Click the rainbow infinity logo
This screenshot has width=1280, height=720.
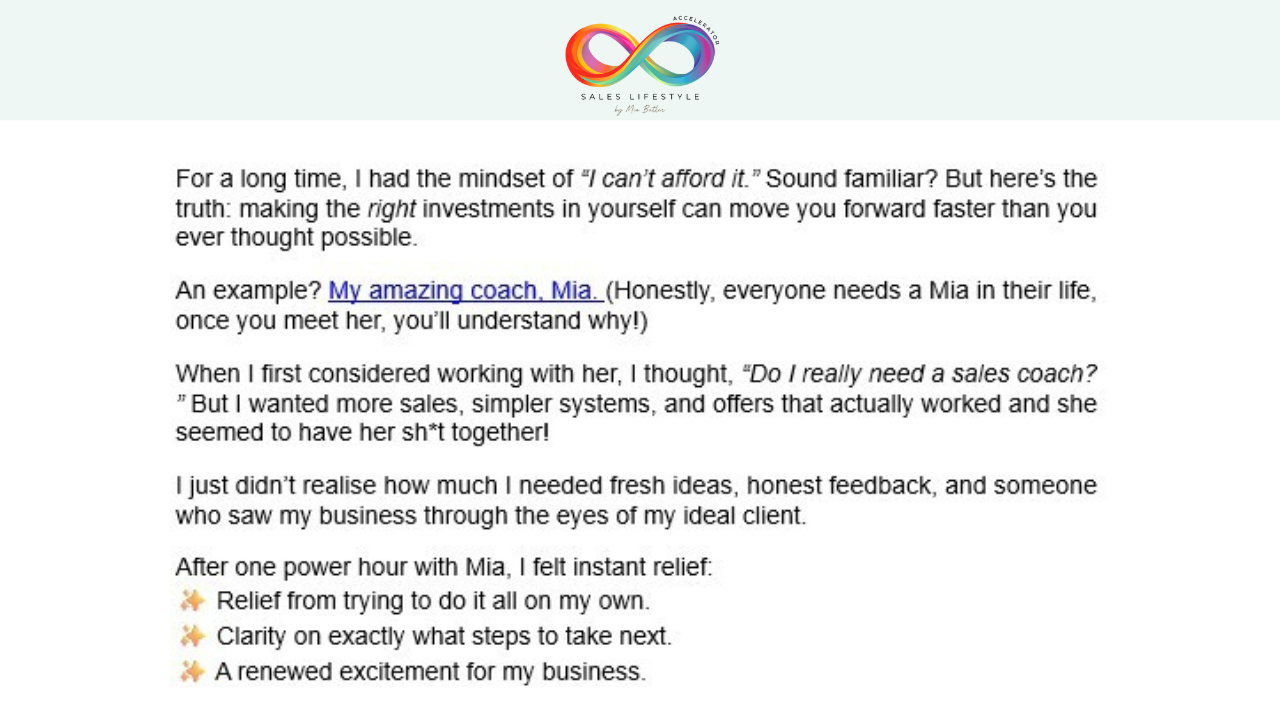pos(639,54)
